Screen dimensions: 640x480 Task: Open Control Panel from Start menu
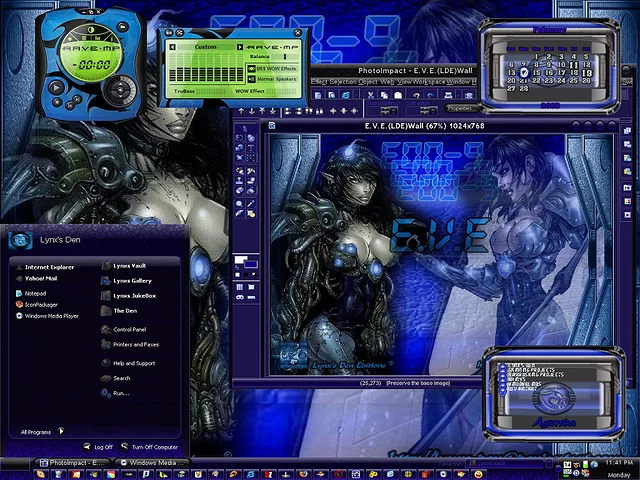[x=124, y=329]
